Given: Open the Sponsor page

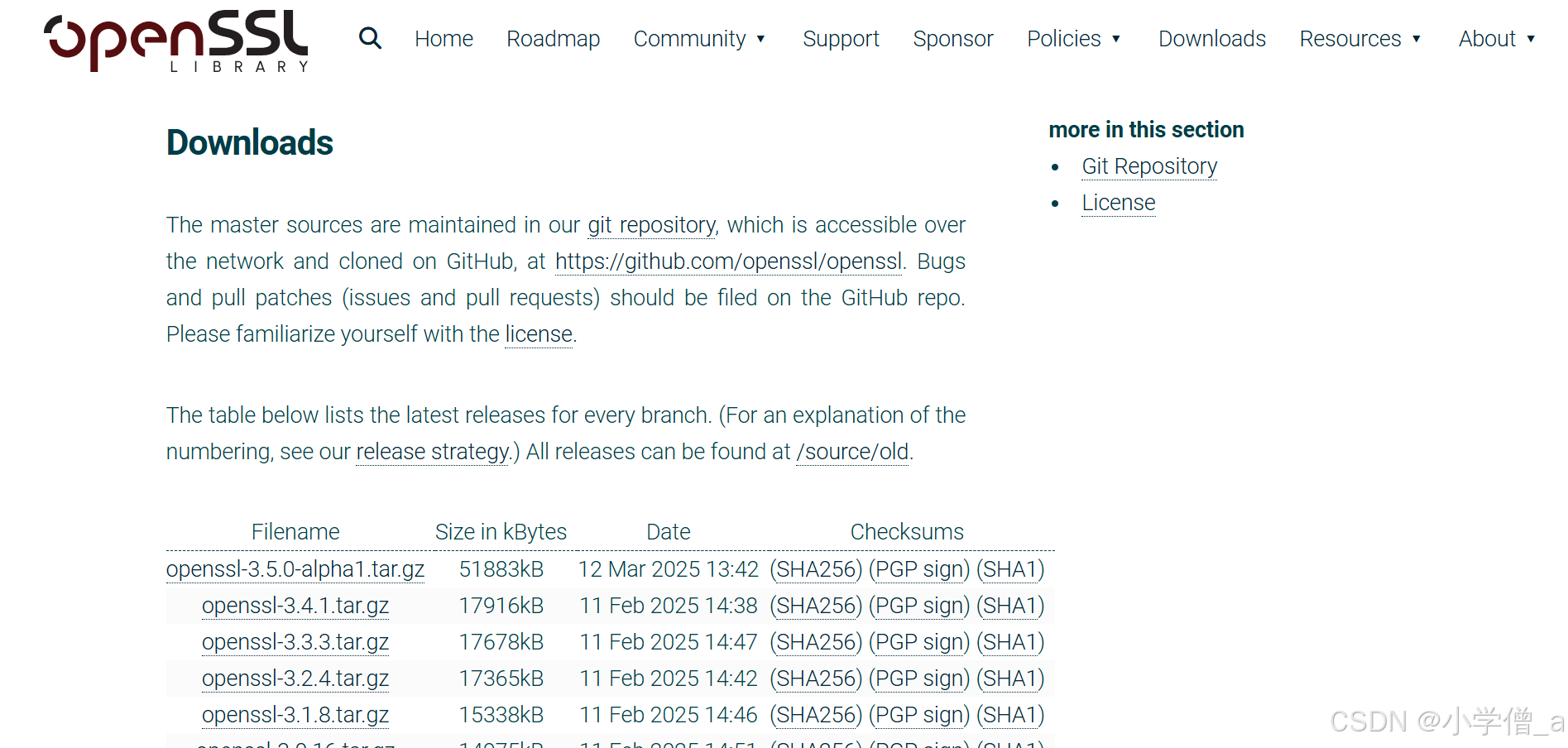Looking at the screenshot, I should coord(952,38).
